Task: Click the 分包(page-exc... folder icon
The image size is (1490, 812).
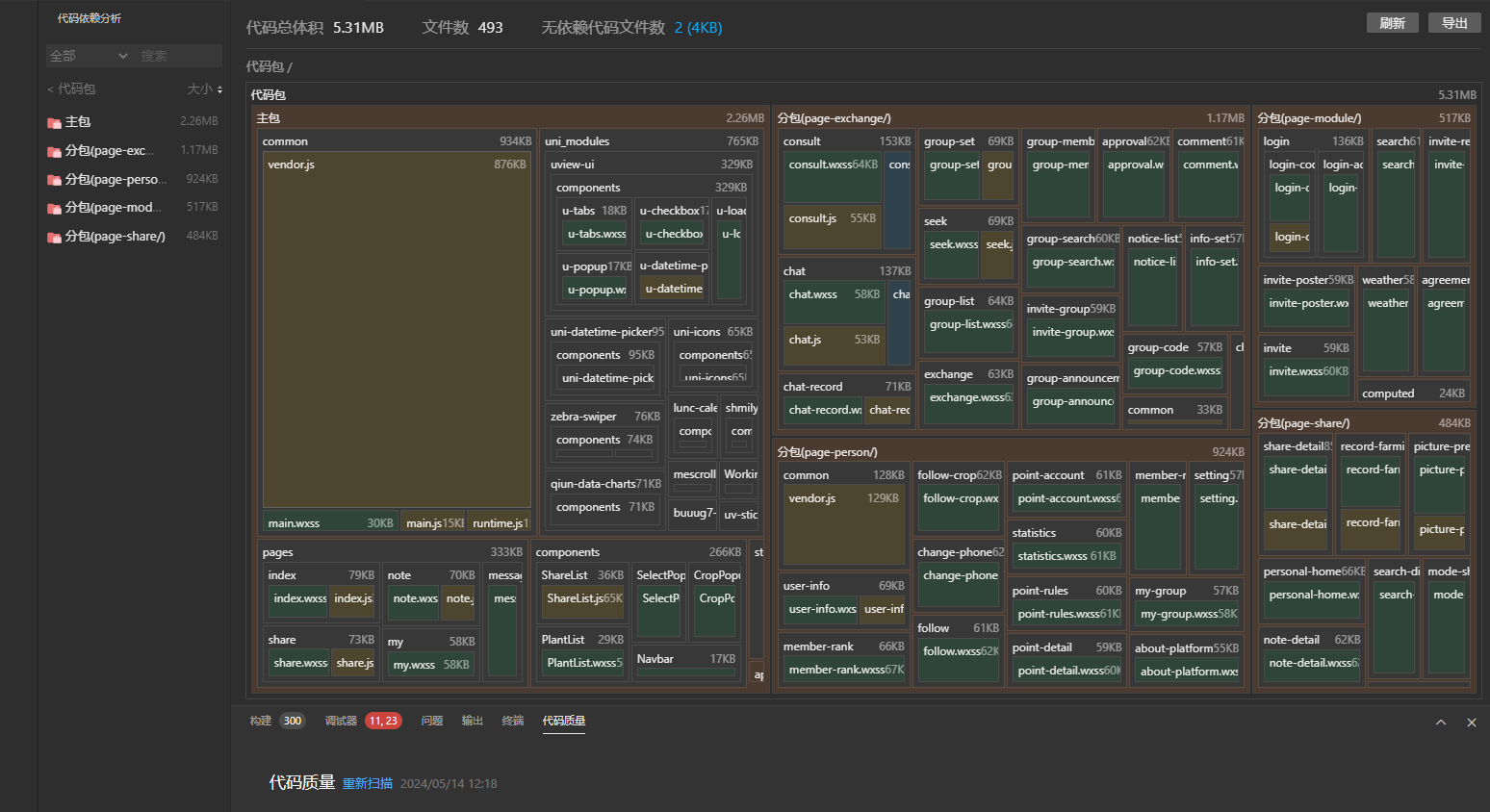Action: tap(54, 151)
